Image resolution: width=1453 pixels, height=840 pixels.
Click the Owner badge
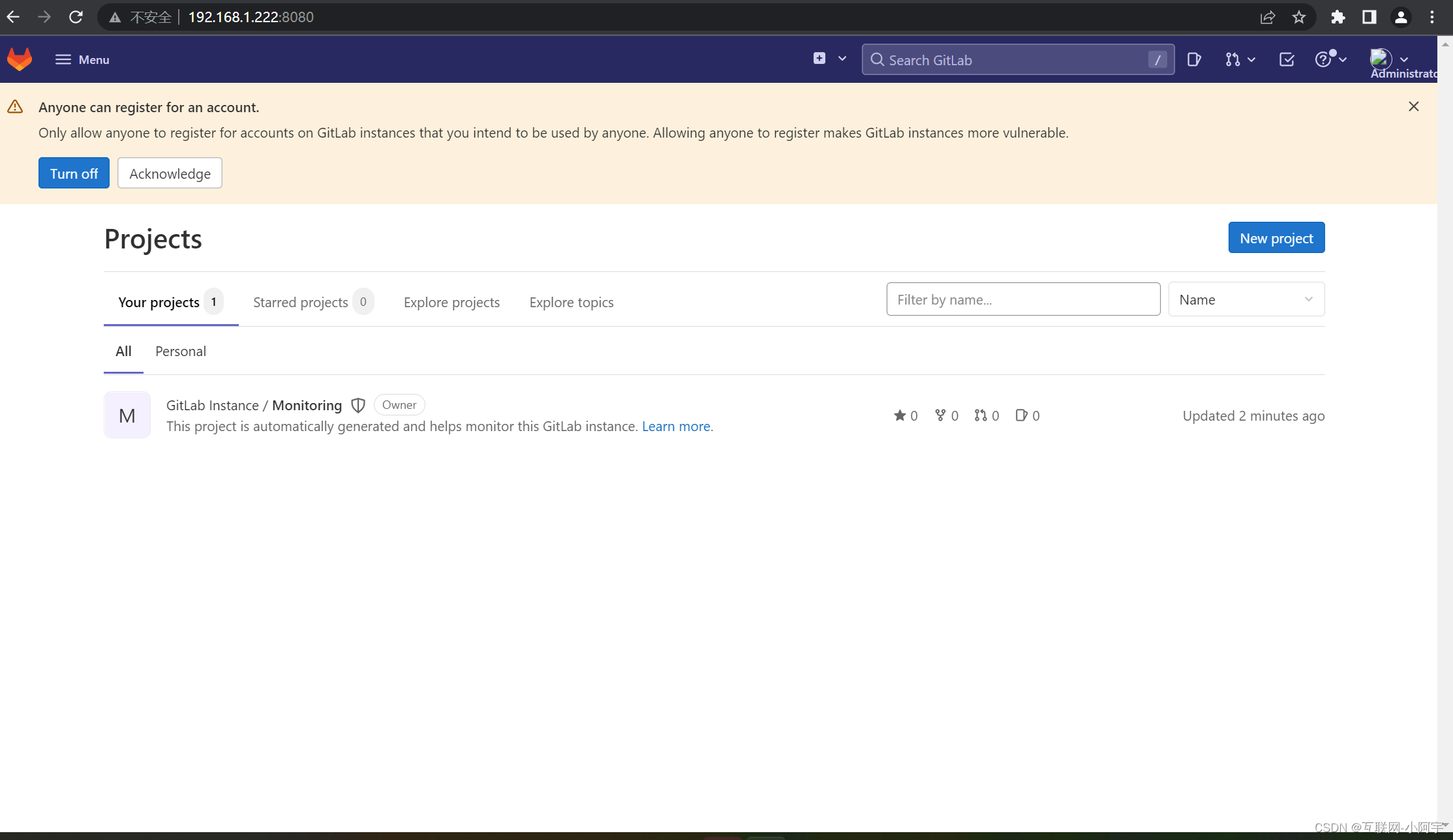pyautogui.click(x=399, y=405)
